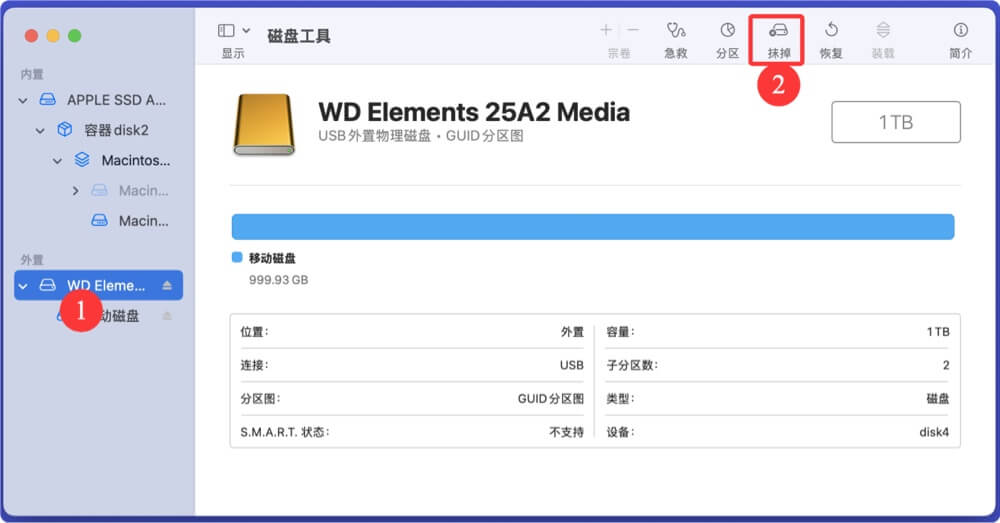Click the blue 移动磁盘 partition usage bar

point(592,227)
